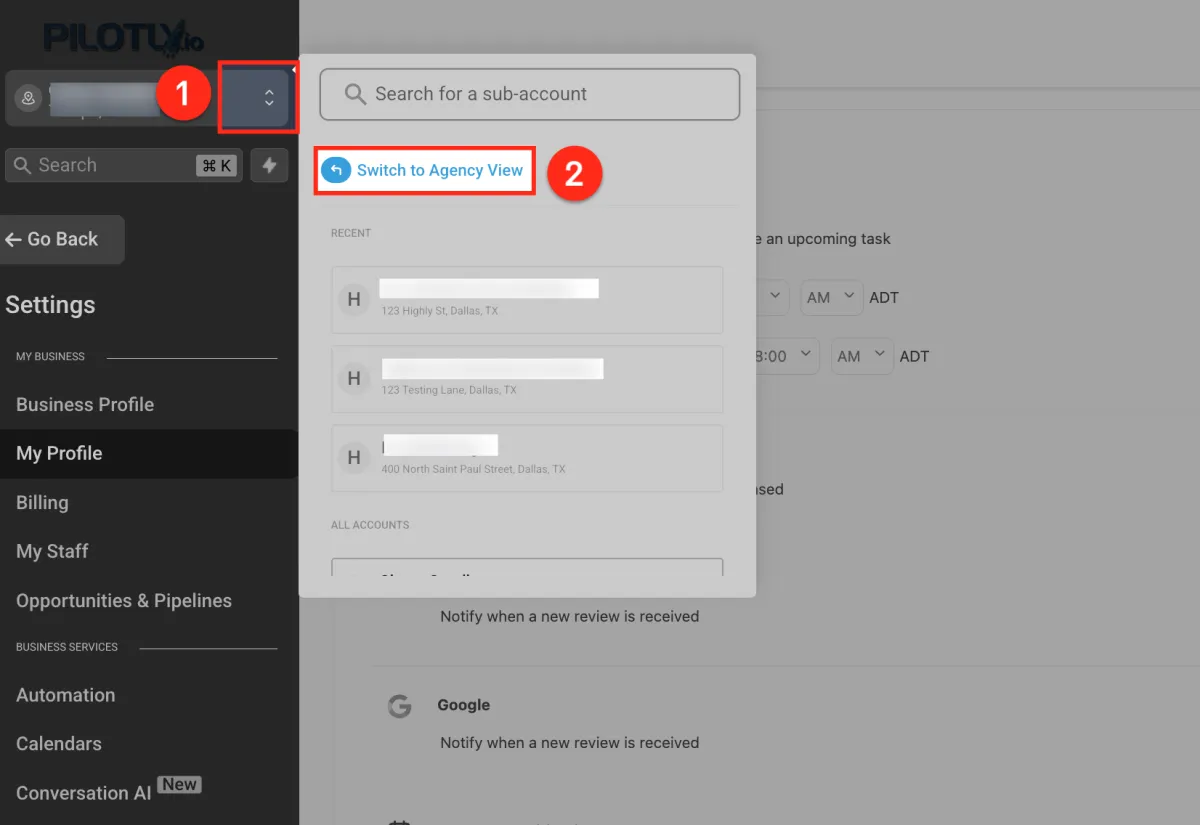Click the Search for a sub-account field
Viewport: 1200px width, 825px height.
pyautogui.click(x=530, y=94)
